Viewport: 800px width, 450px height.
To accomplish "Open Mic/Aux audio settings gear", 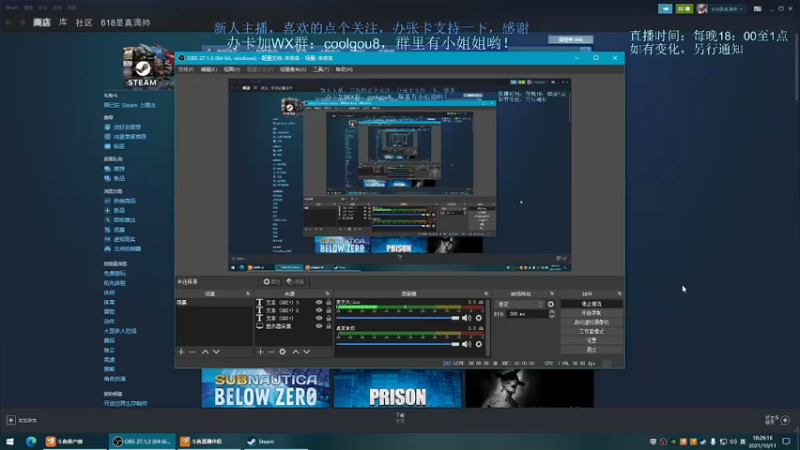I will pyautogui.click(x=479, y=318).
